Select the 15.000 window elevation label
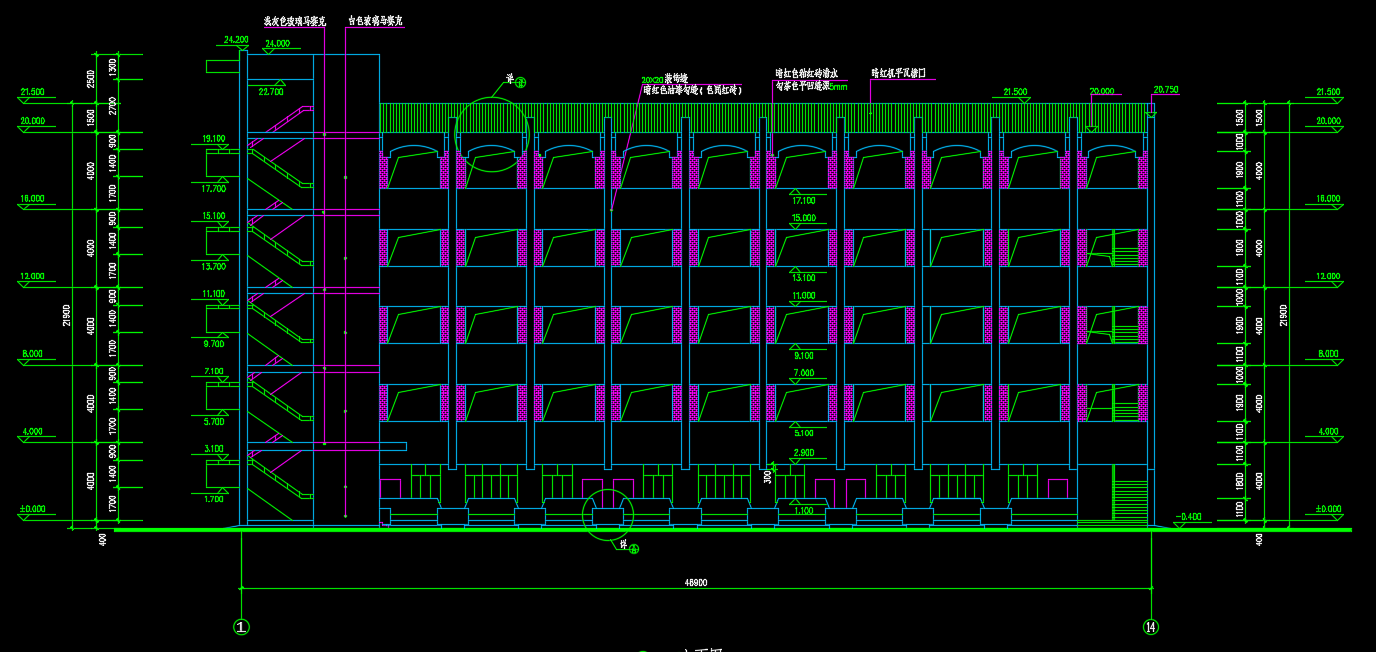The height and width of the screenshot is (652, 1376). 803,218
